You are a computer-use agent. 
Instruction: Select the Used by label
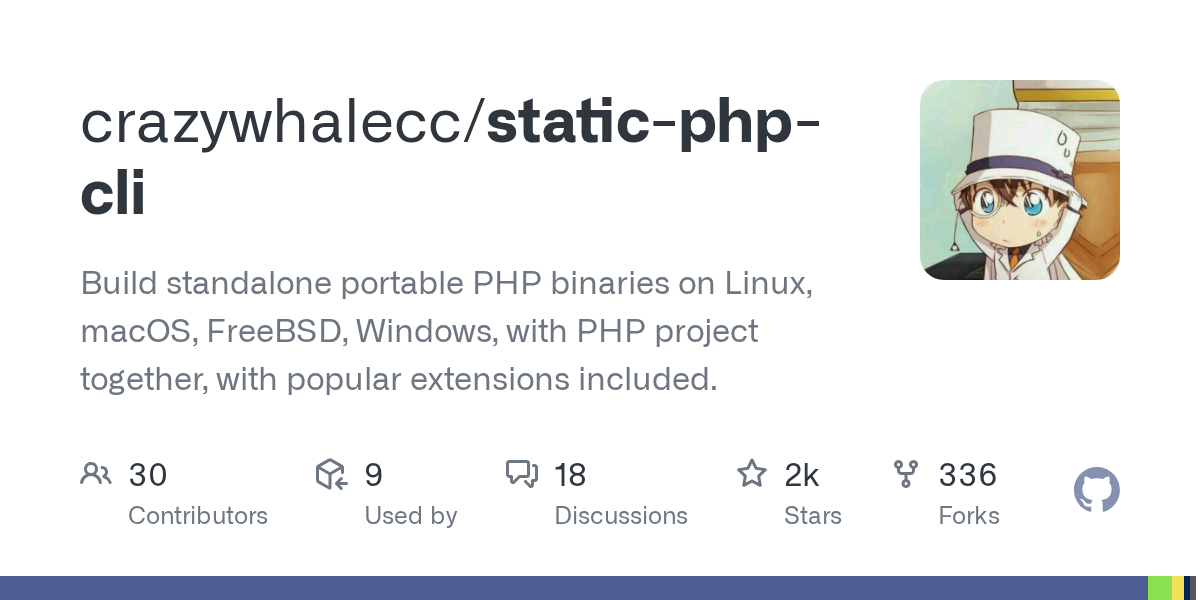pyautogui.click(x=410, y=516)
